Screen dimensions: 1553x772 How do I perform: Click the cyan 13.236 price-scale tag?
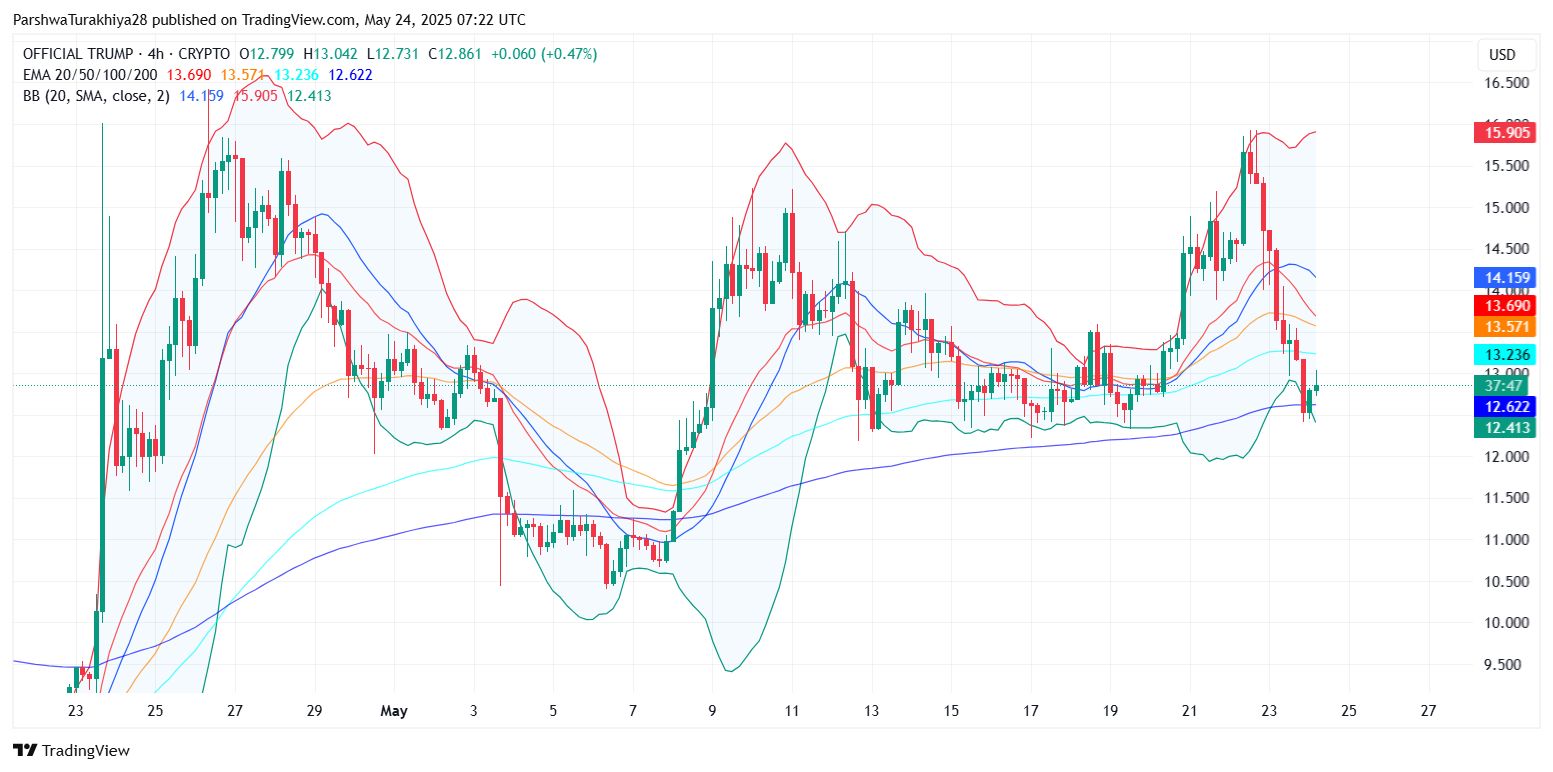(1504, 355)
